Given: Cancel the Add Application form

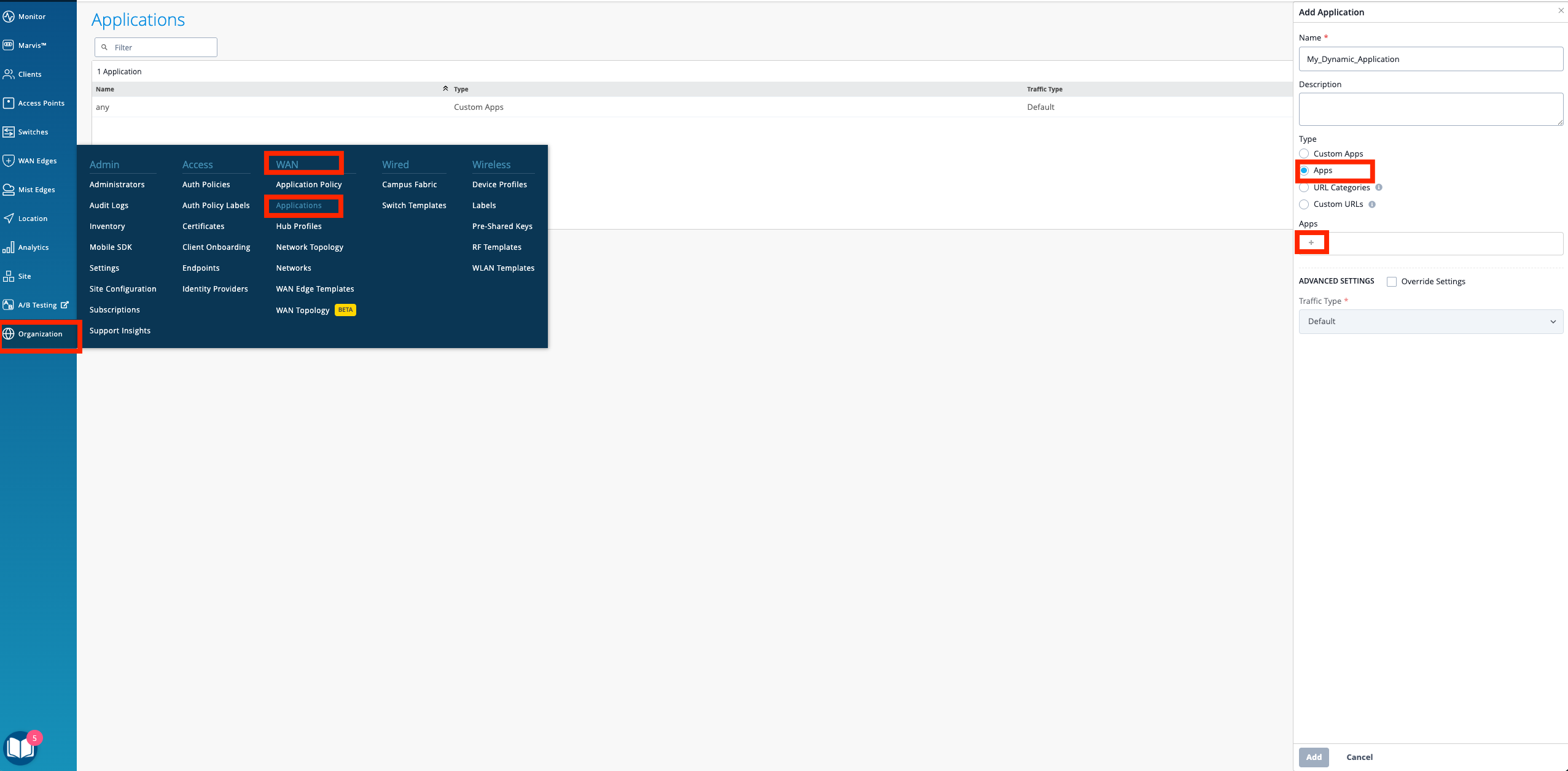Looking at the screenshot, I should (1359, 757).
